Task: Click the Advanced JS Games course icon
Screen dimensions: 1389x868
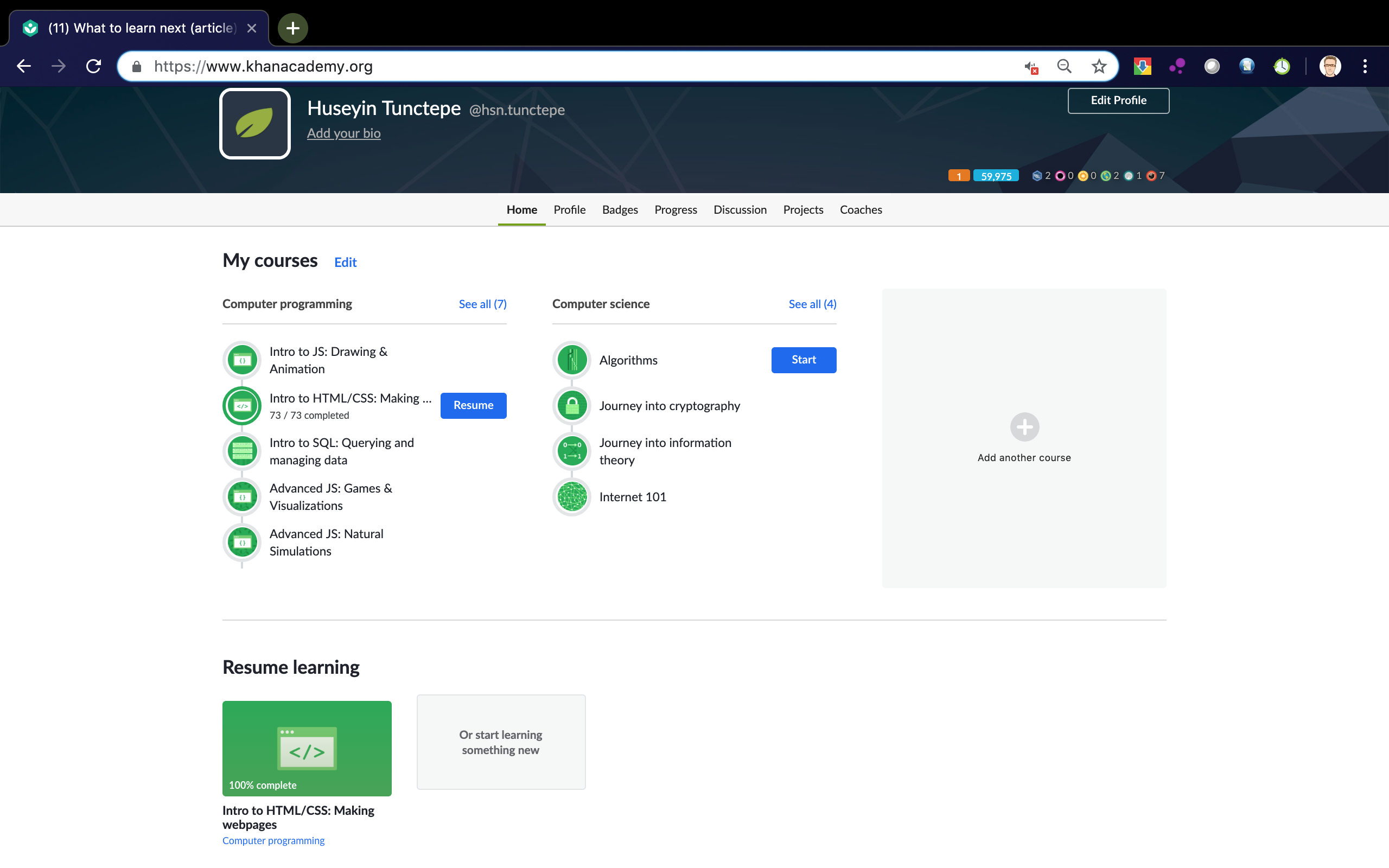Action: click(x=242, y=496)
